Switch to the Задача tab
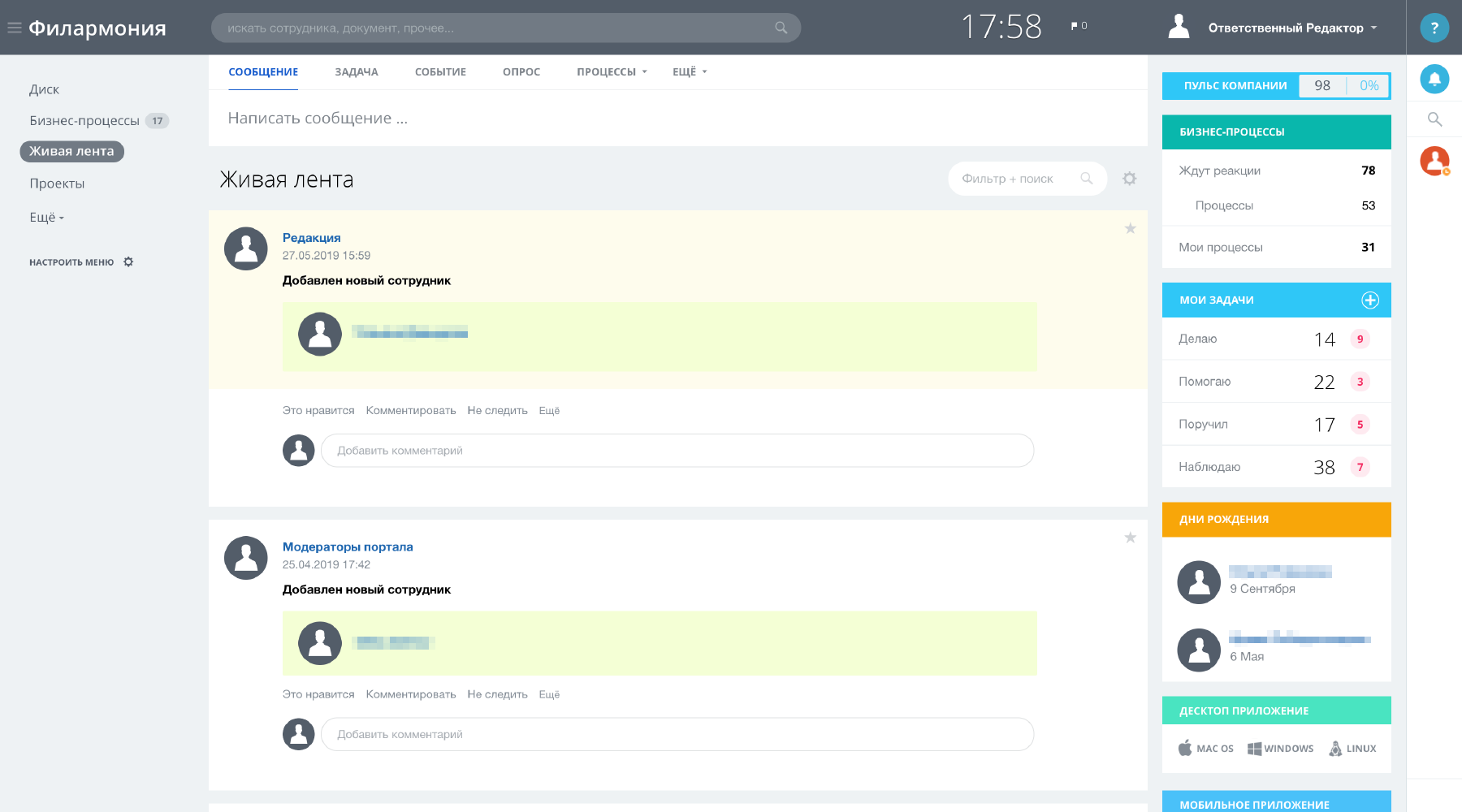This screenshot has height=812, width=1462. coord(356,72)
